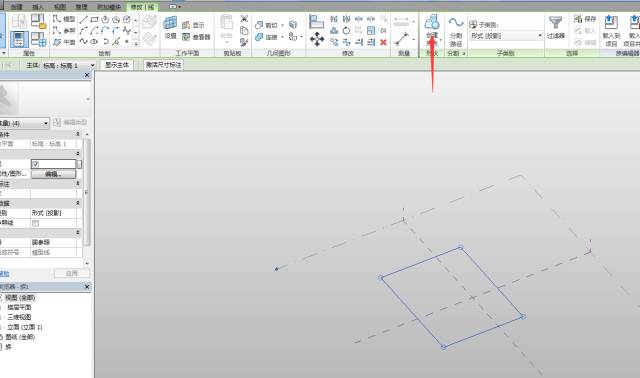Click the Load into Project icon

[x=611, y=31]
